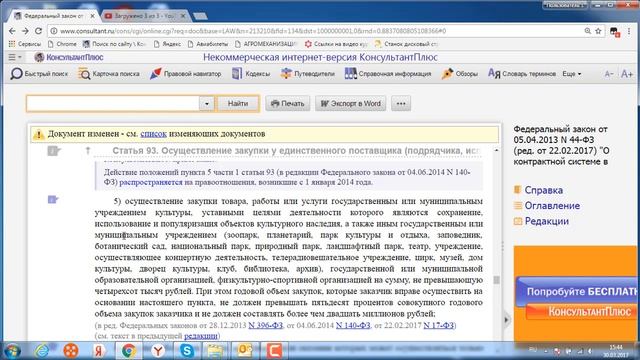Open Путеводители section
This screenshot has width=640, height=360.
308,74
